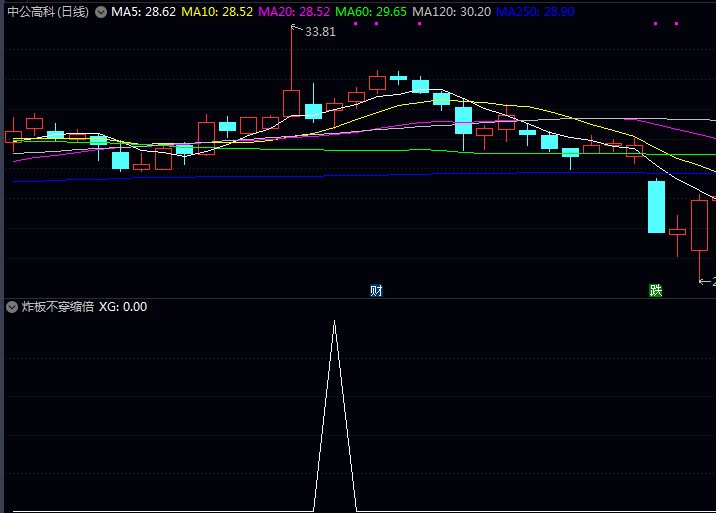
Task: Expand the dropdown beside 中公高科 (日线)
Action: (101, 12)
